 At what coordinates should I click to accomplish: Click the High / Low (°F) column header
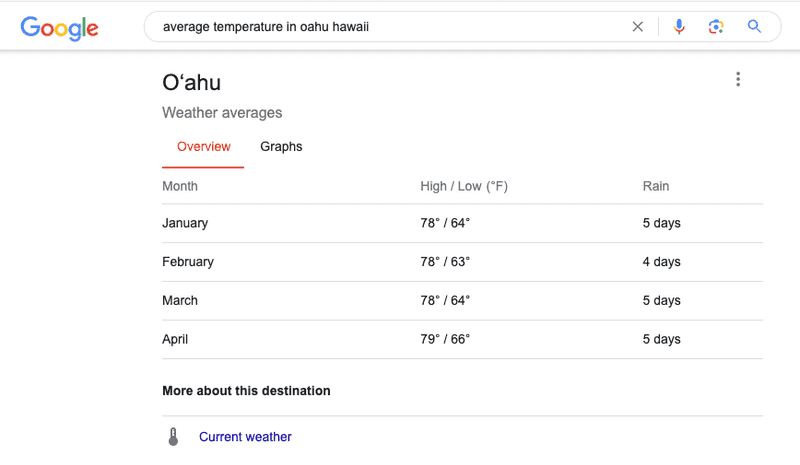pyautogui.click(x=464, y=186)
